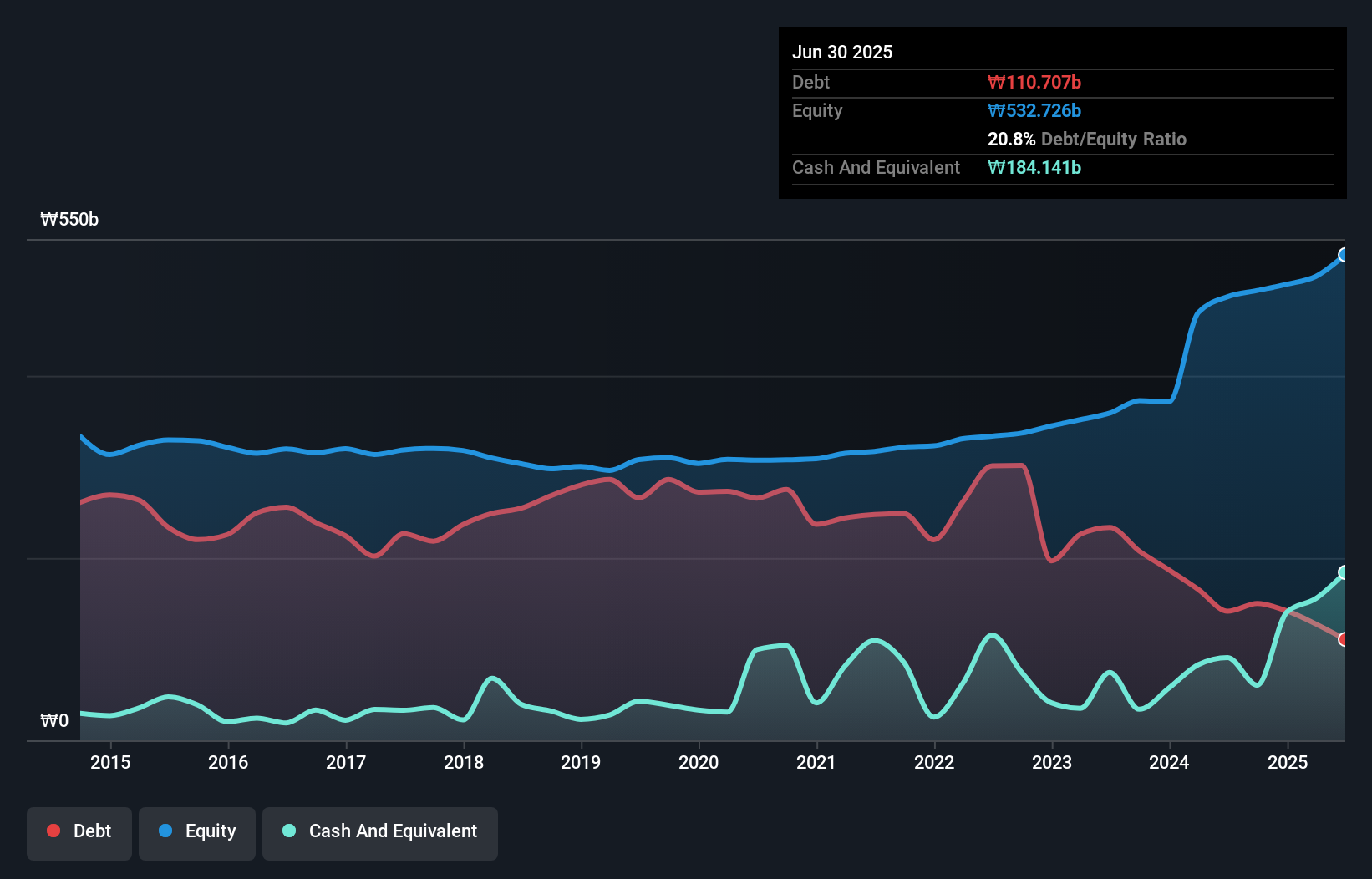Click the ₩110.707b debt value
This screenshot has width=1372, height=879.
(1034, 82)
